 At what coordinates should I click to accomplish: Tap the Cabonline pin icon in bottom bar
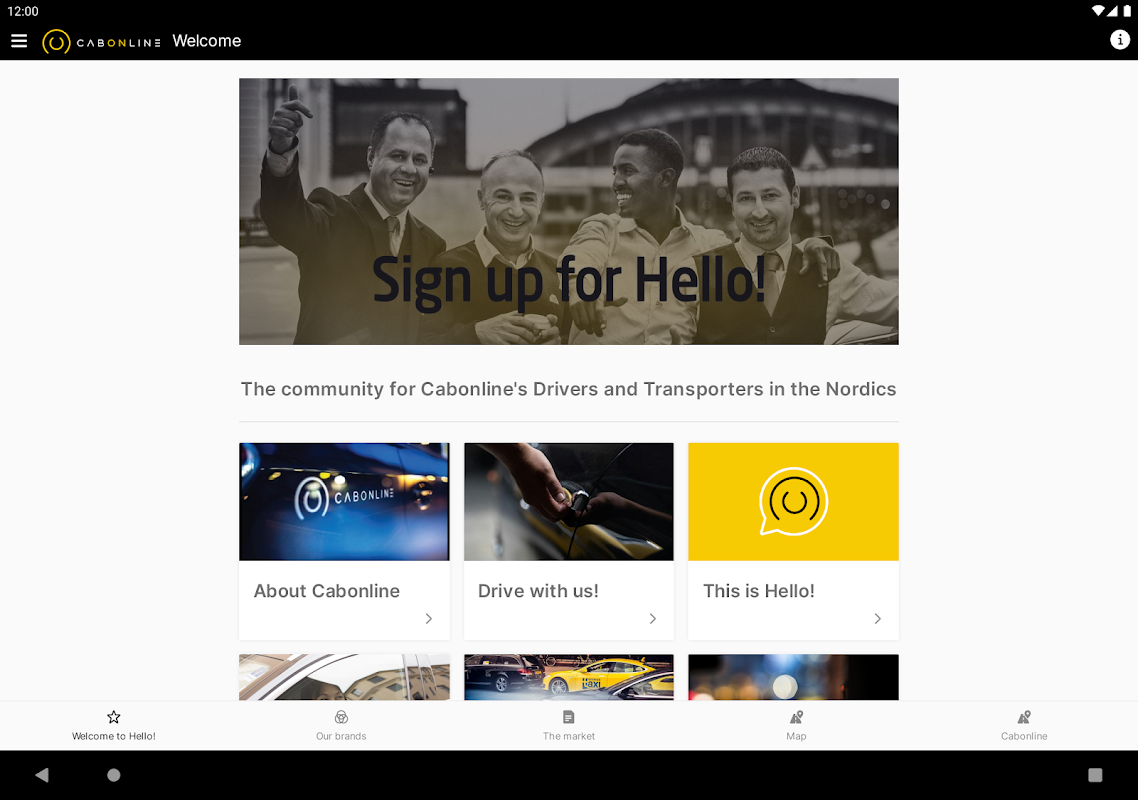tap(1024, 717)
